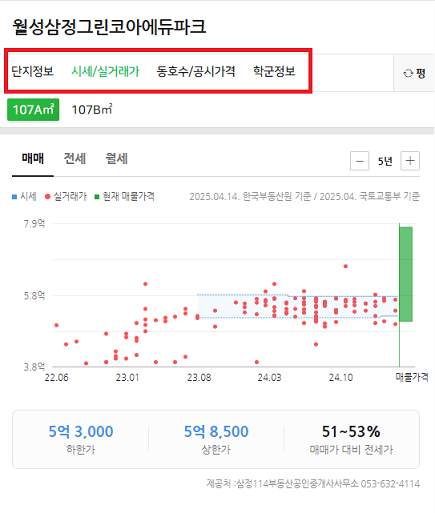Screen dimensions: 435x513
Task: Click the 5억 8,500 상한가 value
Action: (x=216, y=431)
